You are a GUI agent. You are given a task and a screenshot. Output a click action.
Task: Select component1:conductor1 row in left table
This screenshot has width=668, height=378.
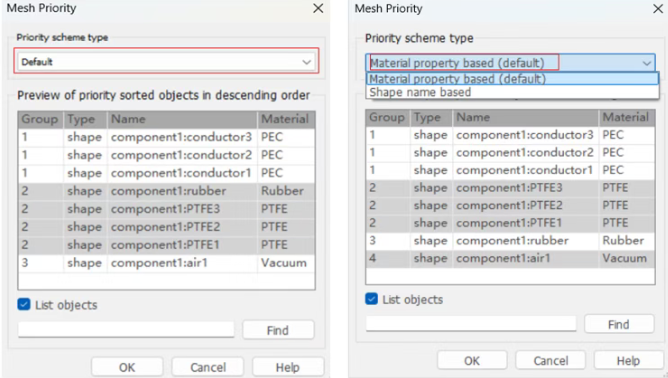[x=167, y=173]
